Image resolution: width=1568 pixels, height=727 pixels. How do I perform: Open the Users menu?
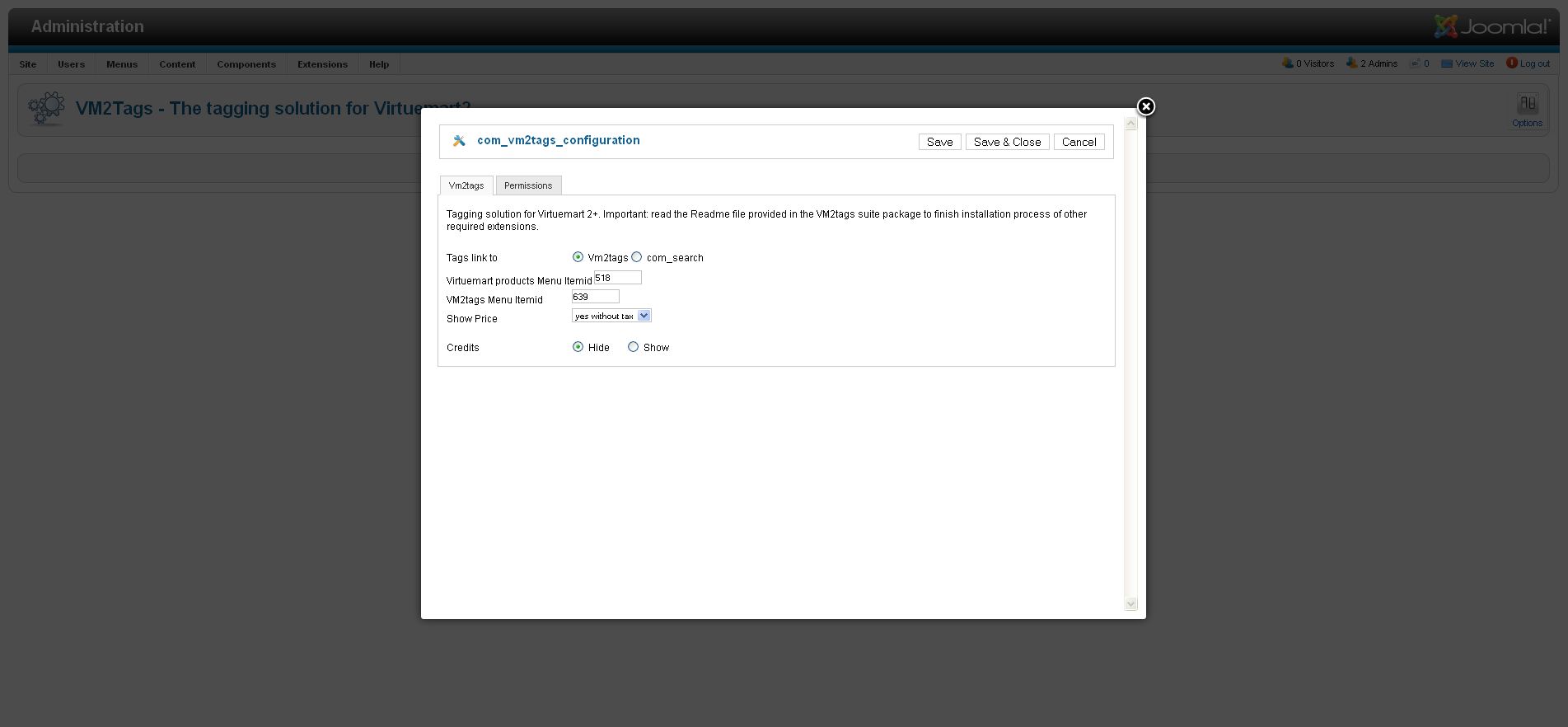[72, 64]
